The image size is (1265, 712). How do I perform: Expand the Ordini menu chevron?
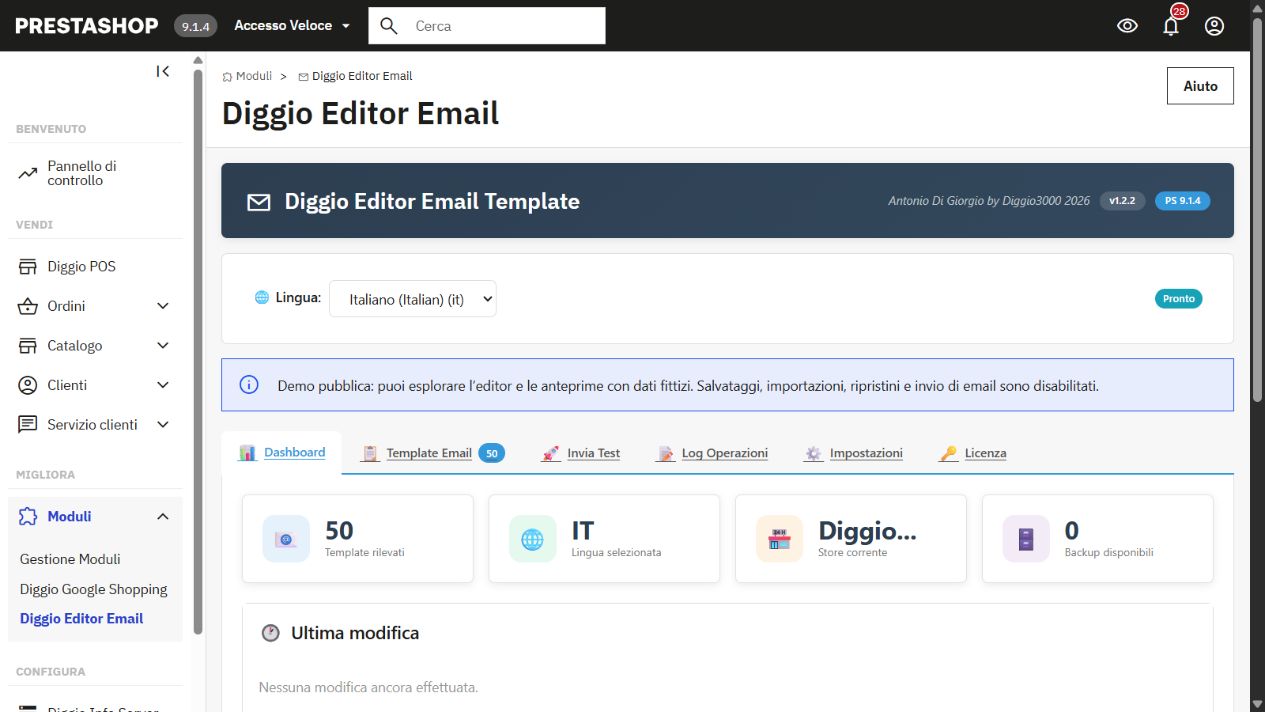[163, 306]
